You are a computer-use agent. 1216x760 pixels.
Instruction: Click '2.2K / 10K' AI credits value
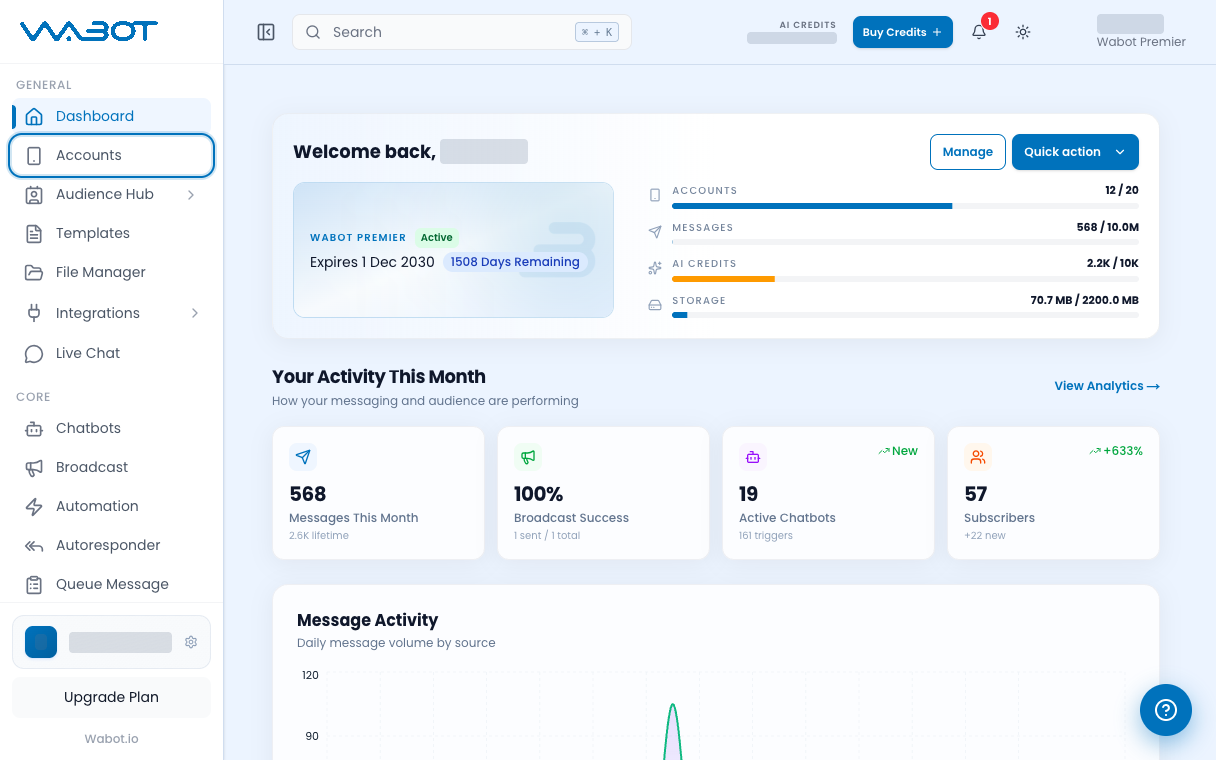[x=1113, y=263]
